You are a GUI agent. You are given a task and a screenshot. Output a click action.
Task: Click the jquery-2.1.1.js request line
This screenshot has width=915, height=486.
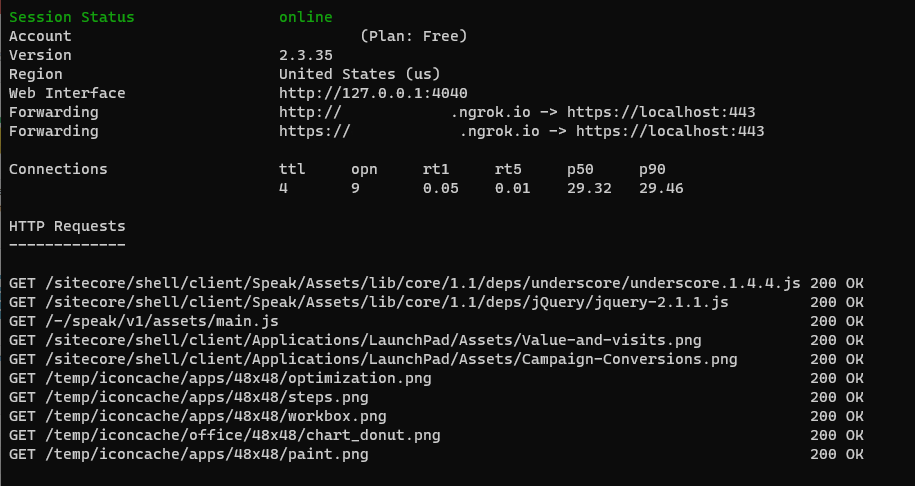point(369,302)
